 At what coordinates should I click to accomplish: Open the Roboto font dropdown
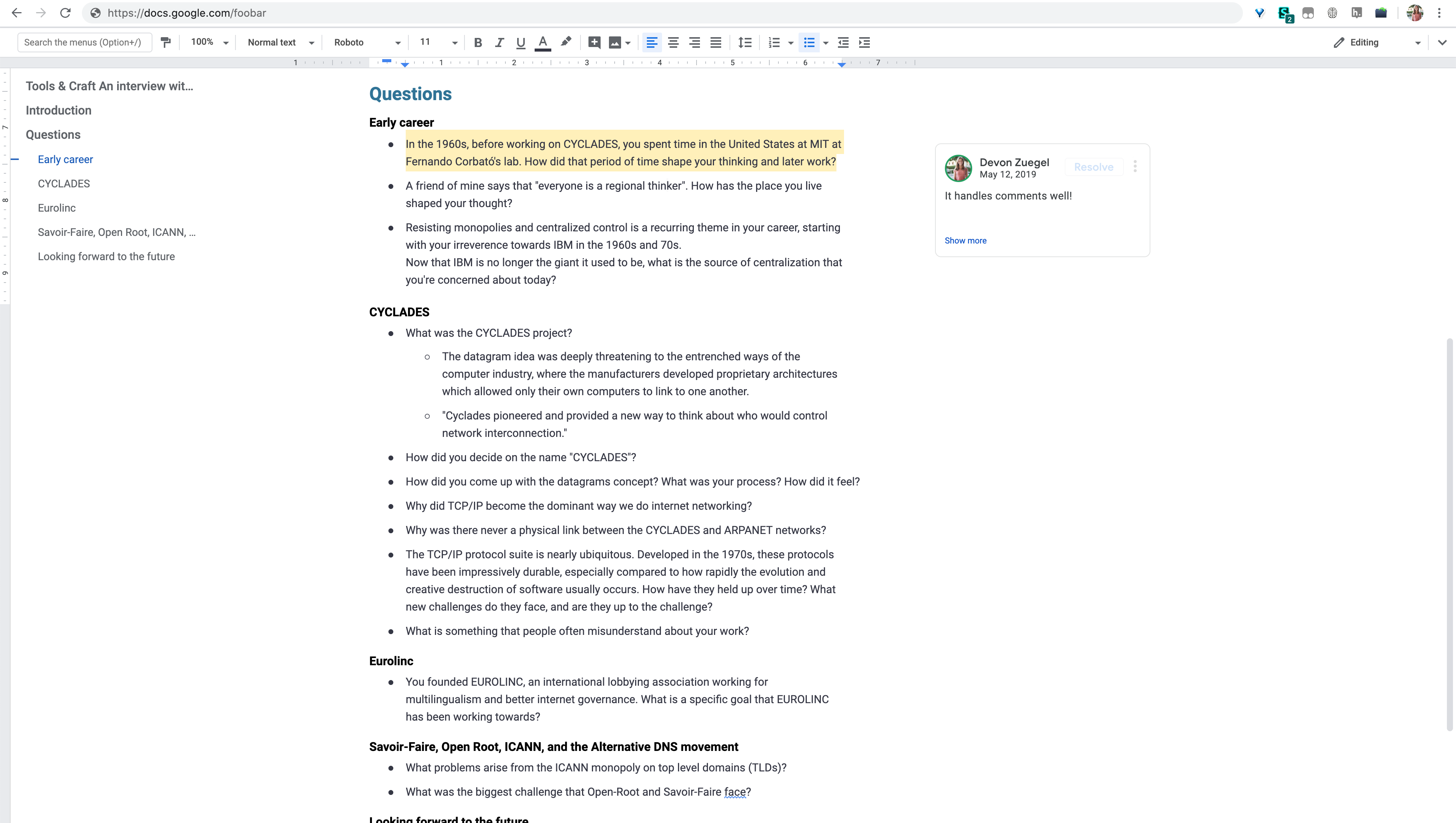click(367, 42)
